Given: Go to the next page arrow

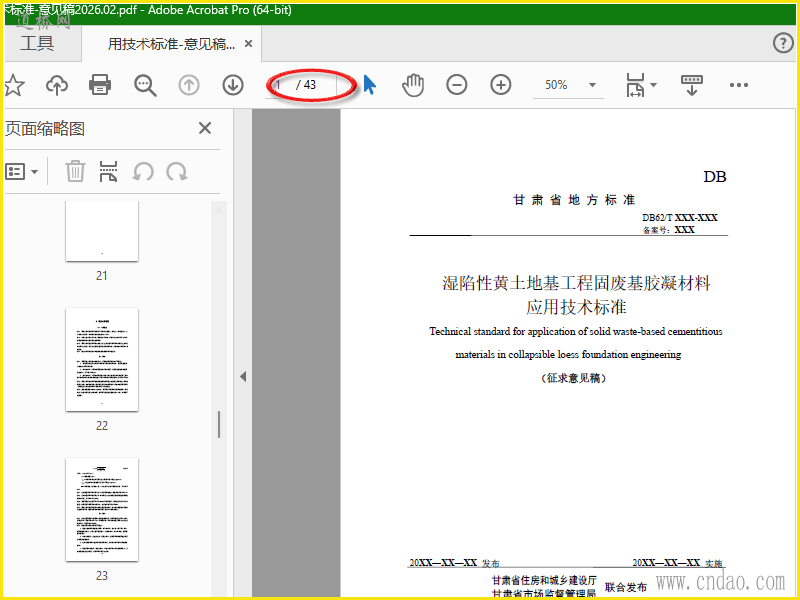Looking at the screenshot, I should click(233, 85).
